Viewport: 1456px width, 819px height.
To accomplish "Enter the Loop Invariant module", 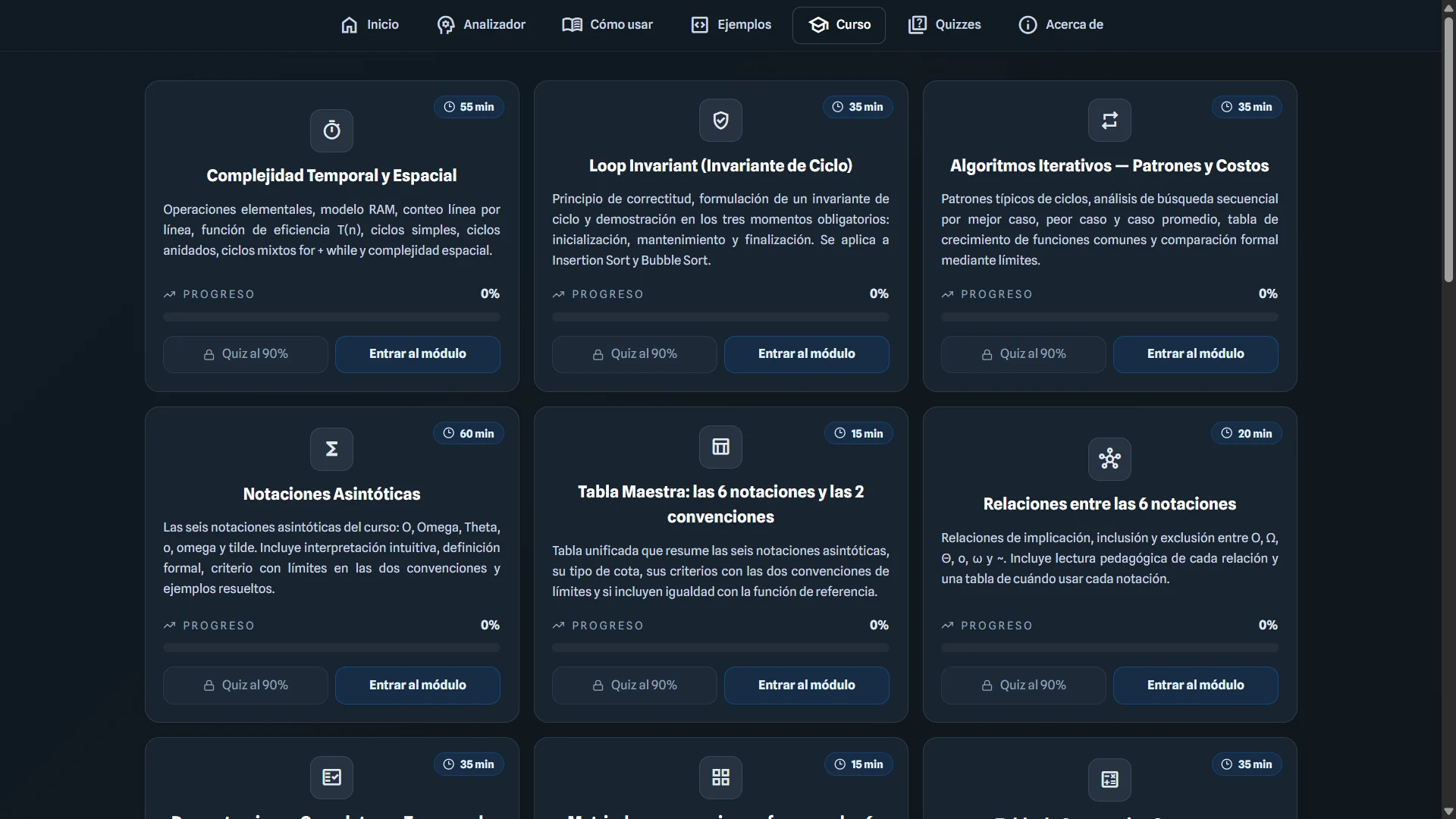I will 807,354.
